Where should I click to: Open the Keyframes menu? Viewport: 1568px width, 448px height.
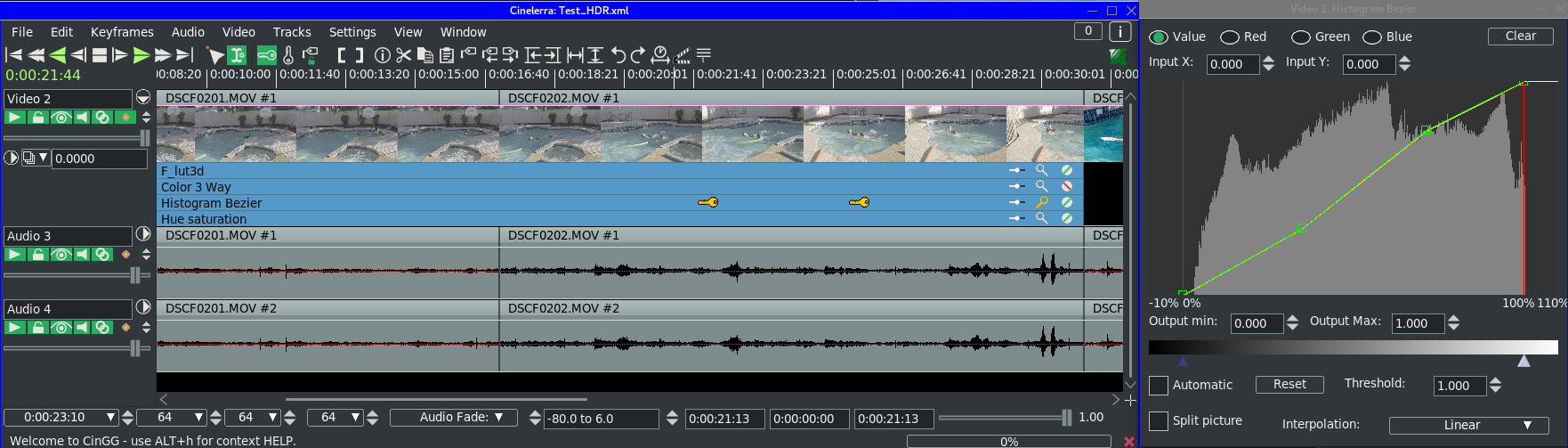tap(122, 32)
